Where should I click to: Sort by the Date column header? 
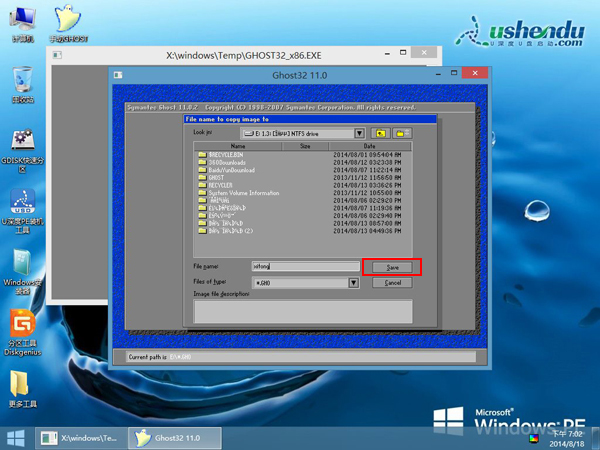(x=369, y=146)
